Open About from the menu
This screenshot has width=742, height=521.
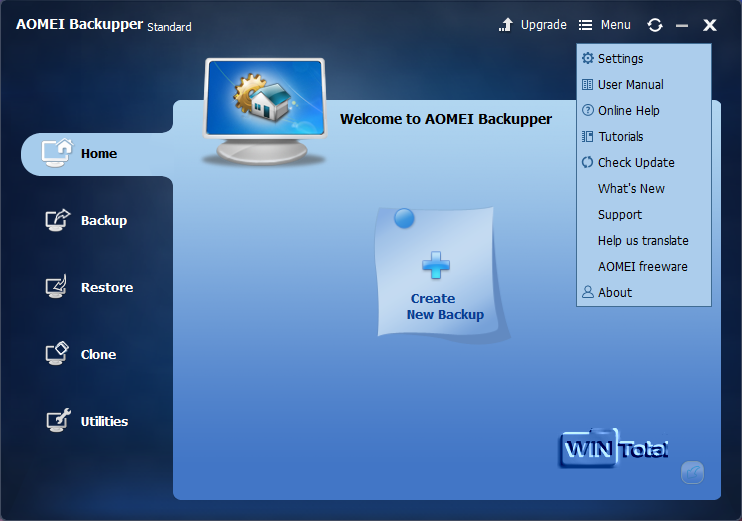pos(614,293)
